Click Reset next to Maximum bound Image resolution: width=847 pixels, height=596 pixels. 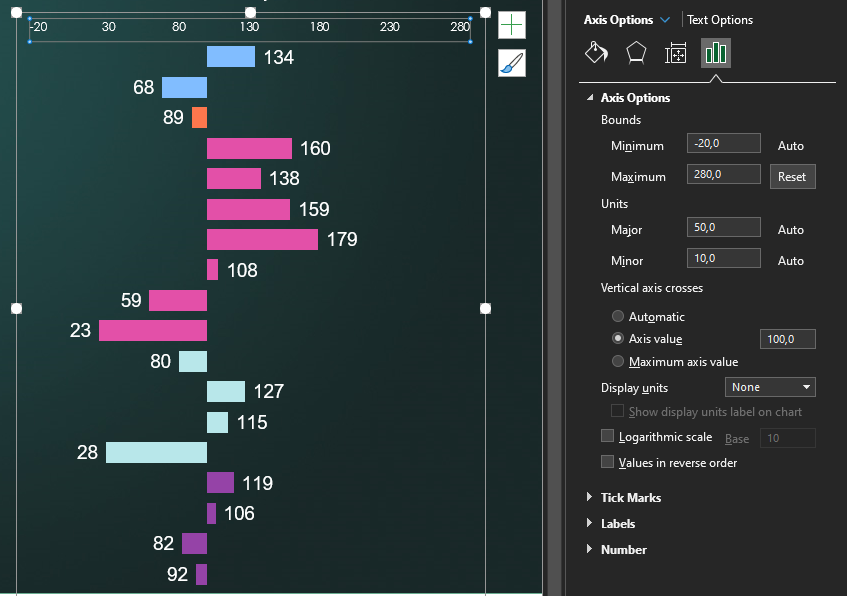(792, 176)
